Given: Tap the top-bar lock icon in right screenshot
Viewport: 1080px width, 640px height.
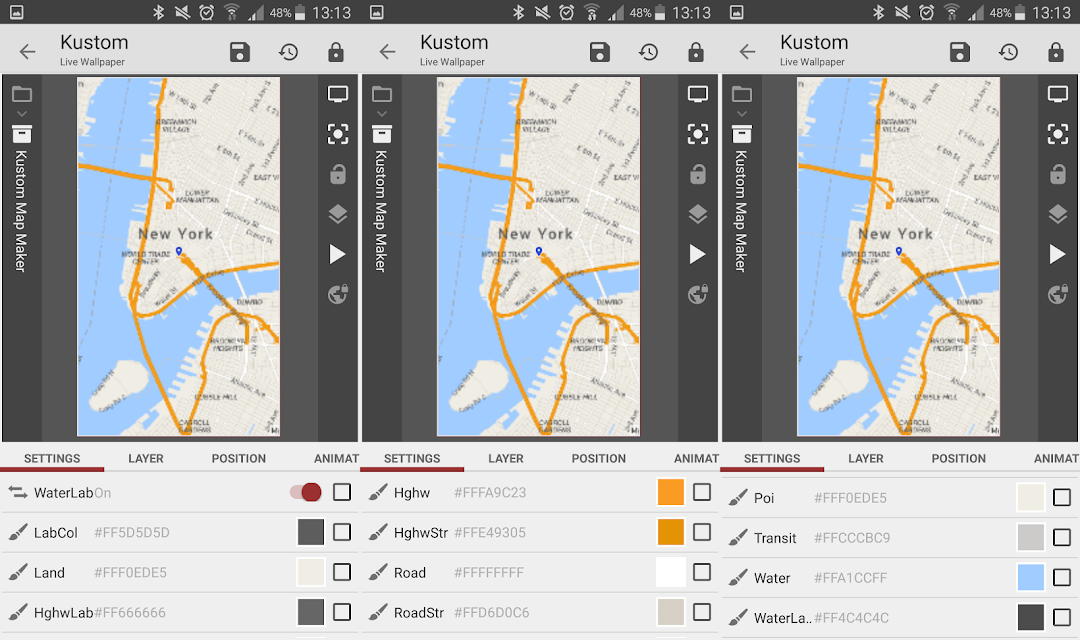Looking at the screenshot, I should pyautogui.click(x=1056, y=52).
